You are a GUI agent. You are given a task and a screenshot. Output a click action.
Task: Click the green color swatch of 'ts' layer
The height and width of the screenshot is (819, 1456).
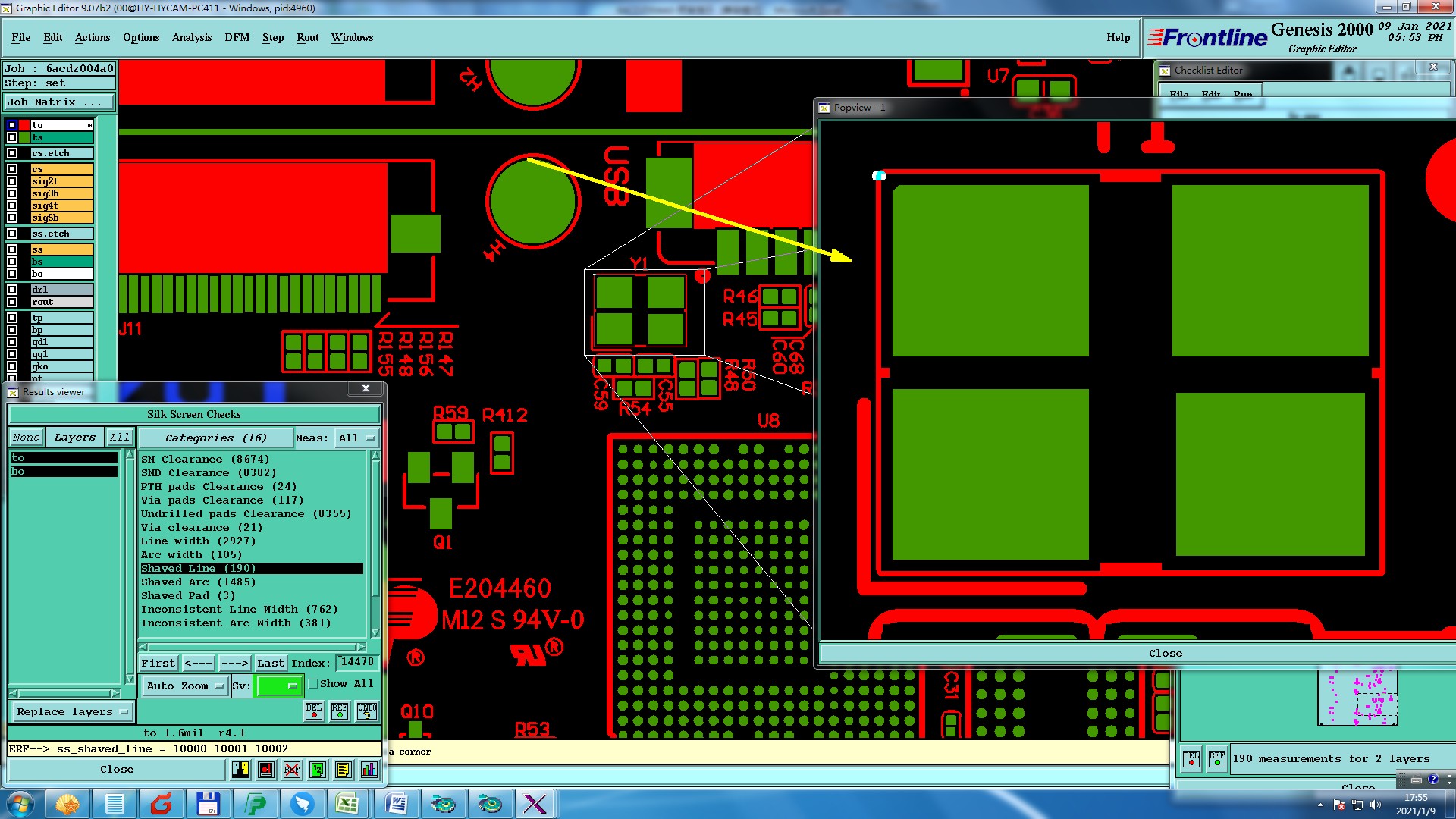click(24, 137)
